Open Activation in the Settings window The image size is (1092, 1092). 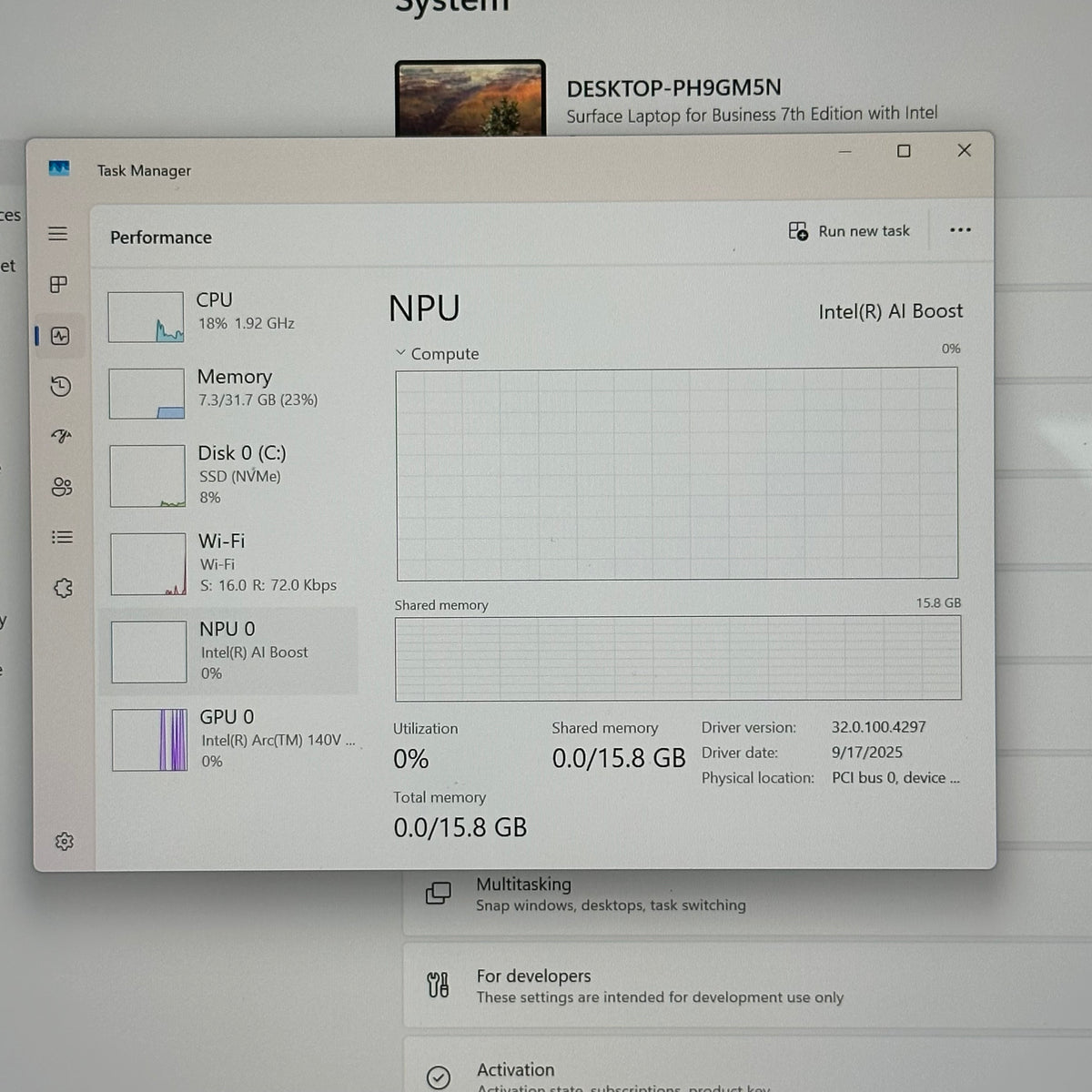point(748,1067)
